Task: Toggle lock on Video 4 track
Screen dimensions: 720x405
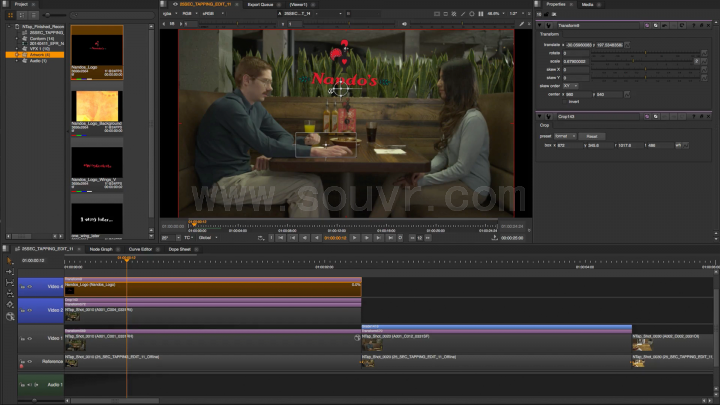Action: tap(22, 287)
